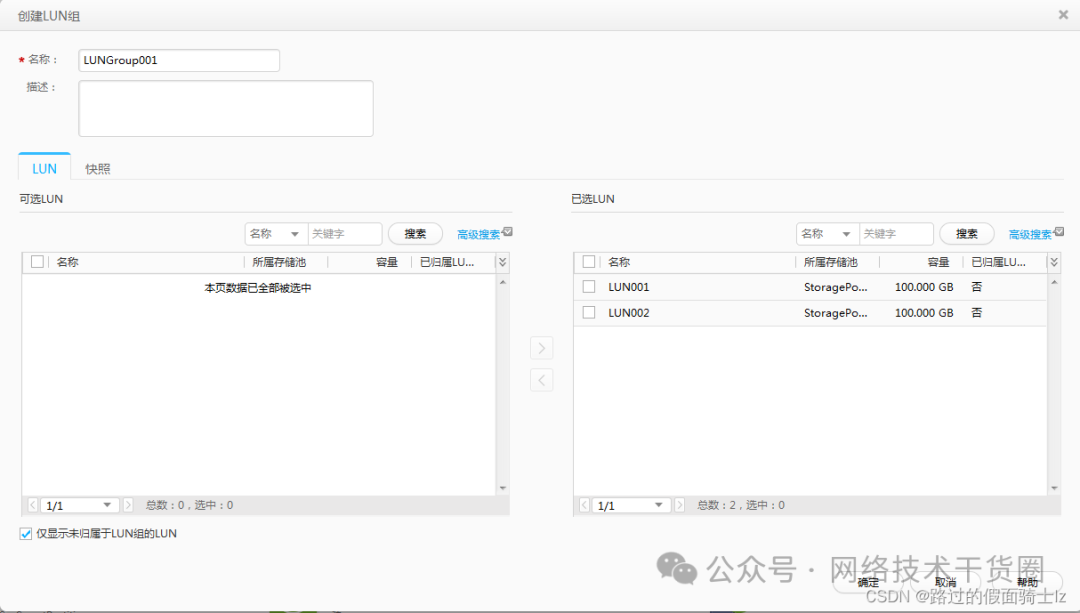Click inside the 描述 description field

[225, 107]
